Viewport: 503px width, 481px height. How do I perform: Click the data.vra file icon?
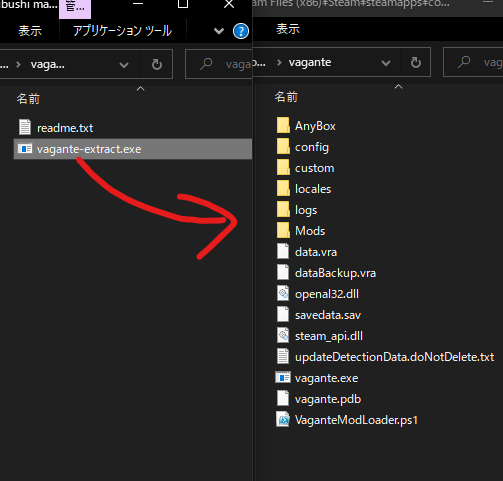283,251
